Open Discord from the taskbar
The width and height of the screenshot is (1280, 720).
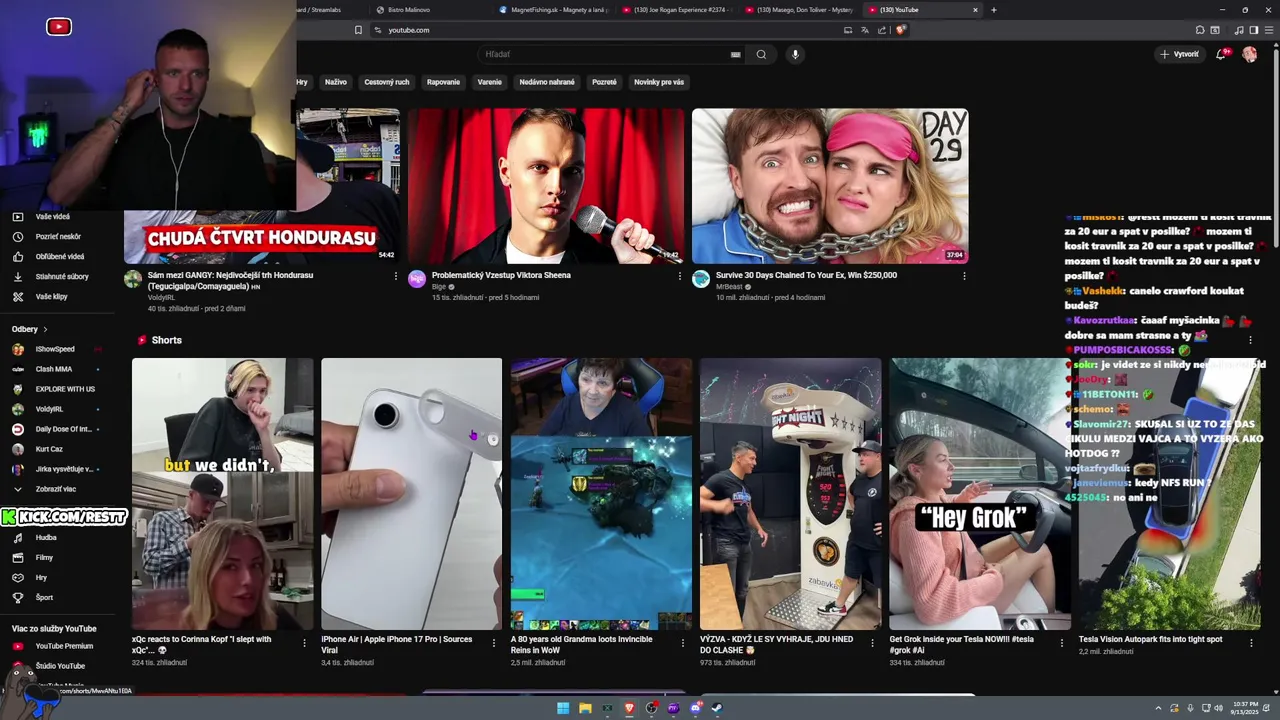(695, 708)
